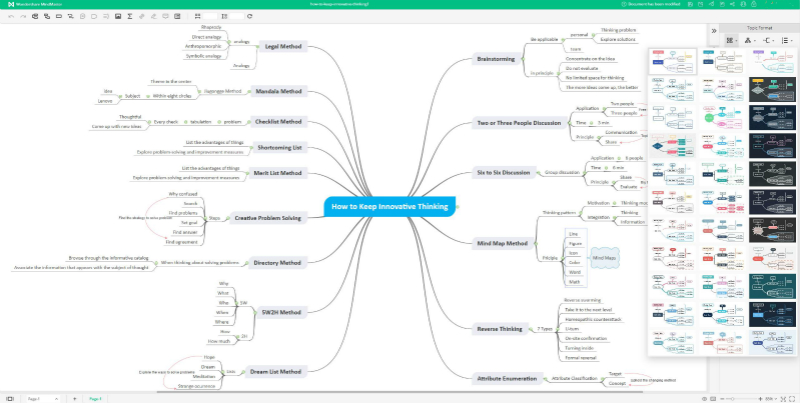The height and width of the screenshot is (403, 800).
Task: Click the hyperlink icon in toolbar
Action: click(x=140, y=16)
